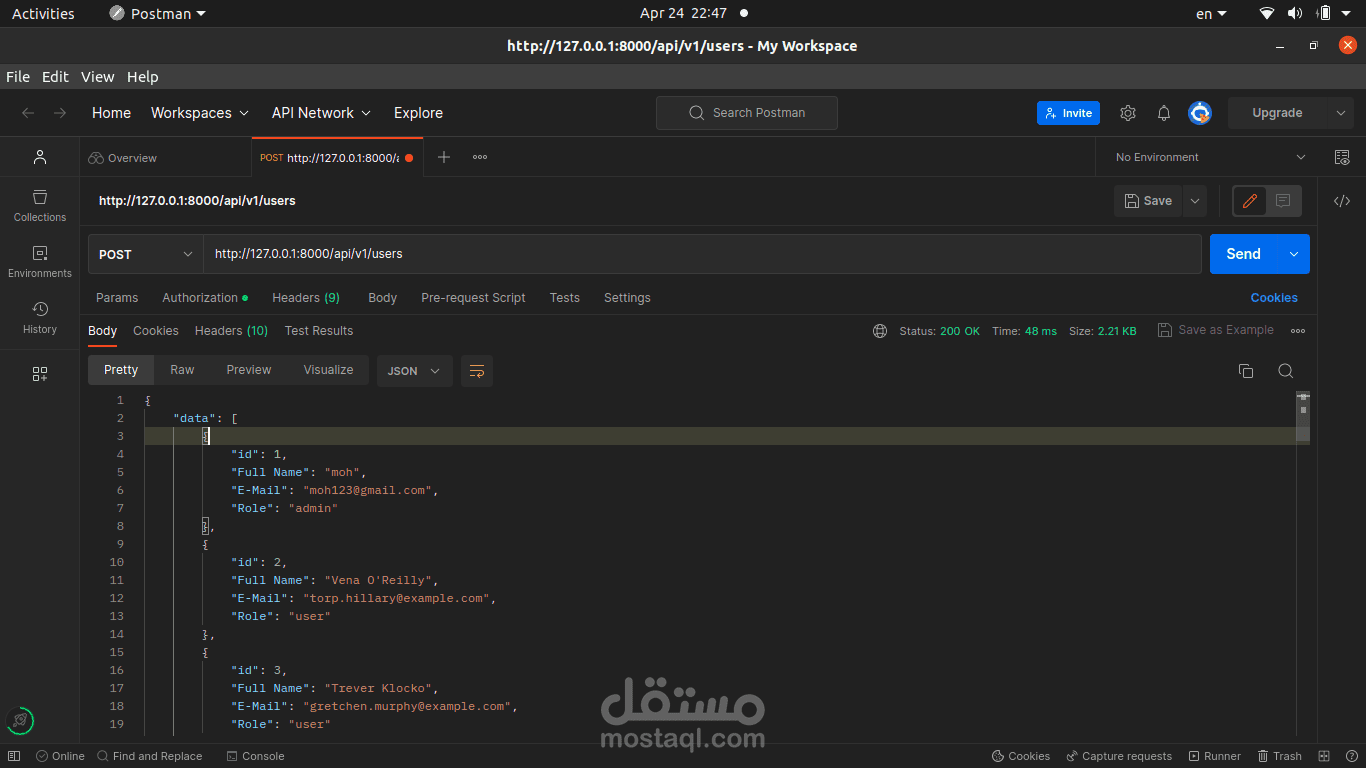Open the View menu
The width and height of the screenshot is (1366, 768).
[98, 77]
